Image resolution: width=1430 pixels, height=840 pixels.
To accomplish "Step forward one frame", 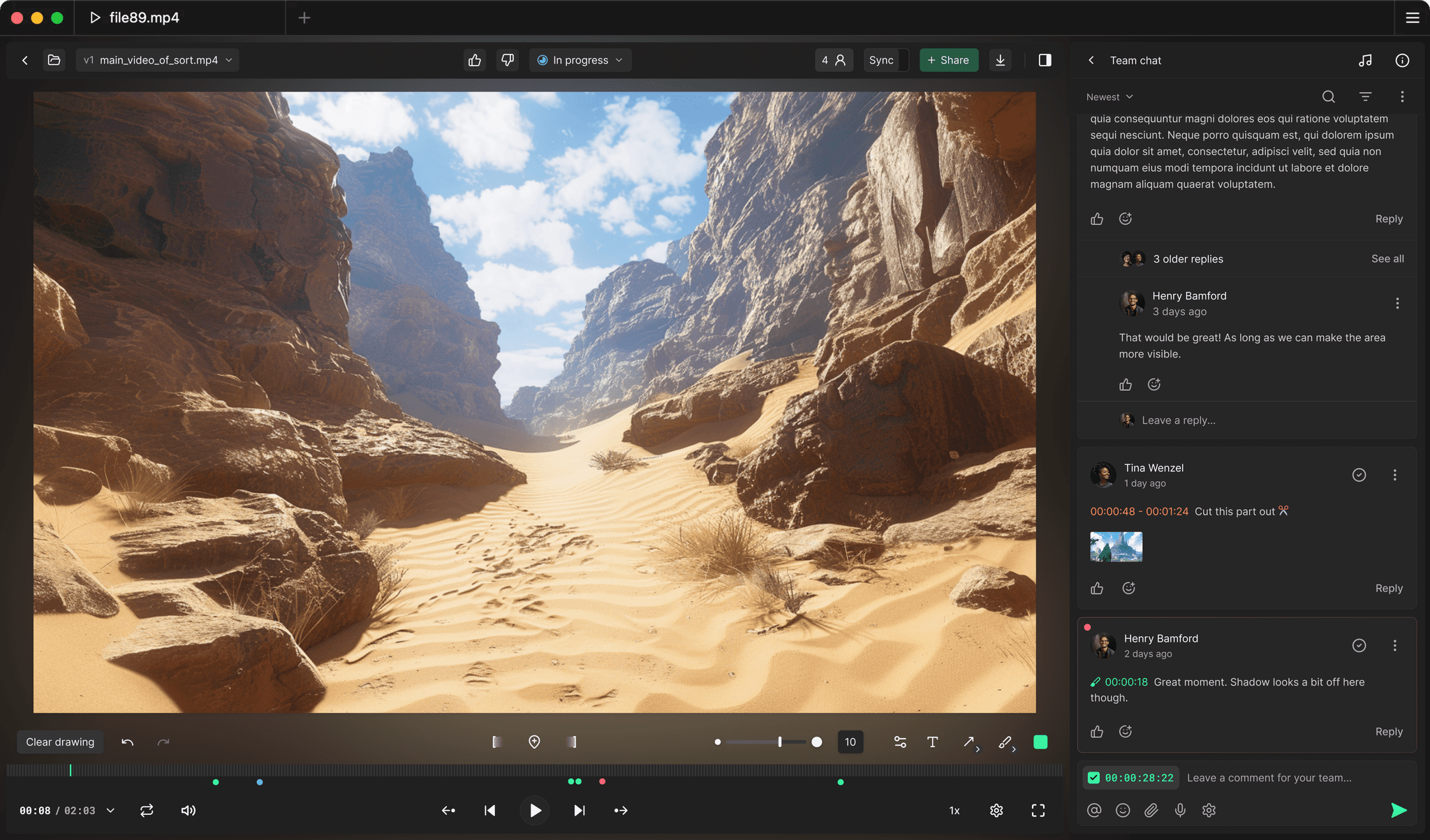I will [580, 811].
